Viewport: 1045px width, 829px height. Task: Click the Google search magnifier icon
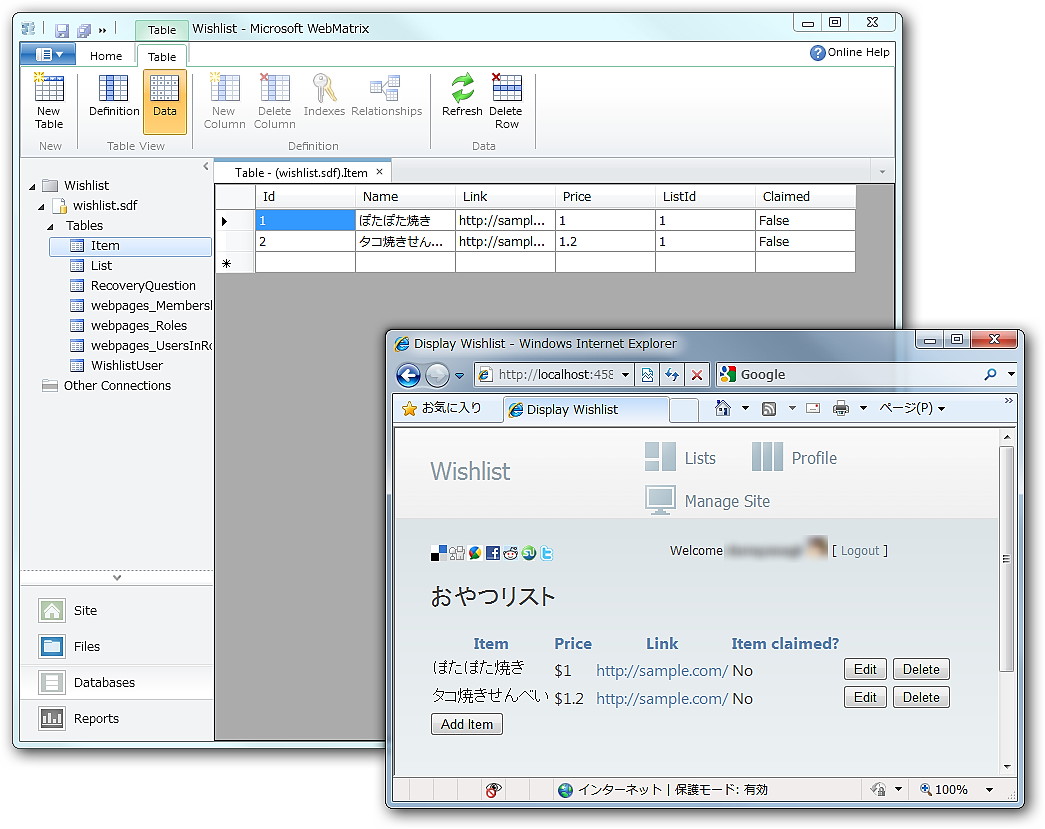990,375
